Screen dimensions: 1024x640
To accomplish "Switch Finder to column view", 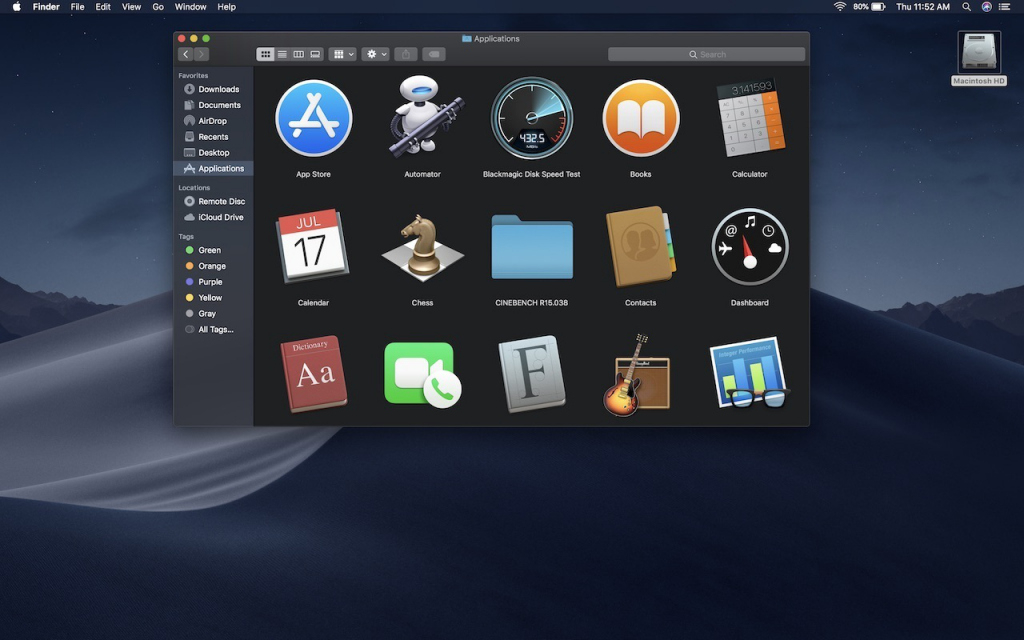I will click(x=298, y=54).
